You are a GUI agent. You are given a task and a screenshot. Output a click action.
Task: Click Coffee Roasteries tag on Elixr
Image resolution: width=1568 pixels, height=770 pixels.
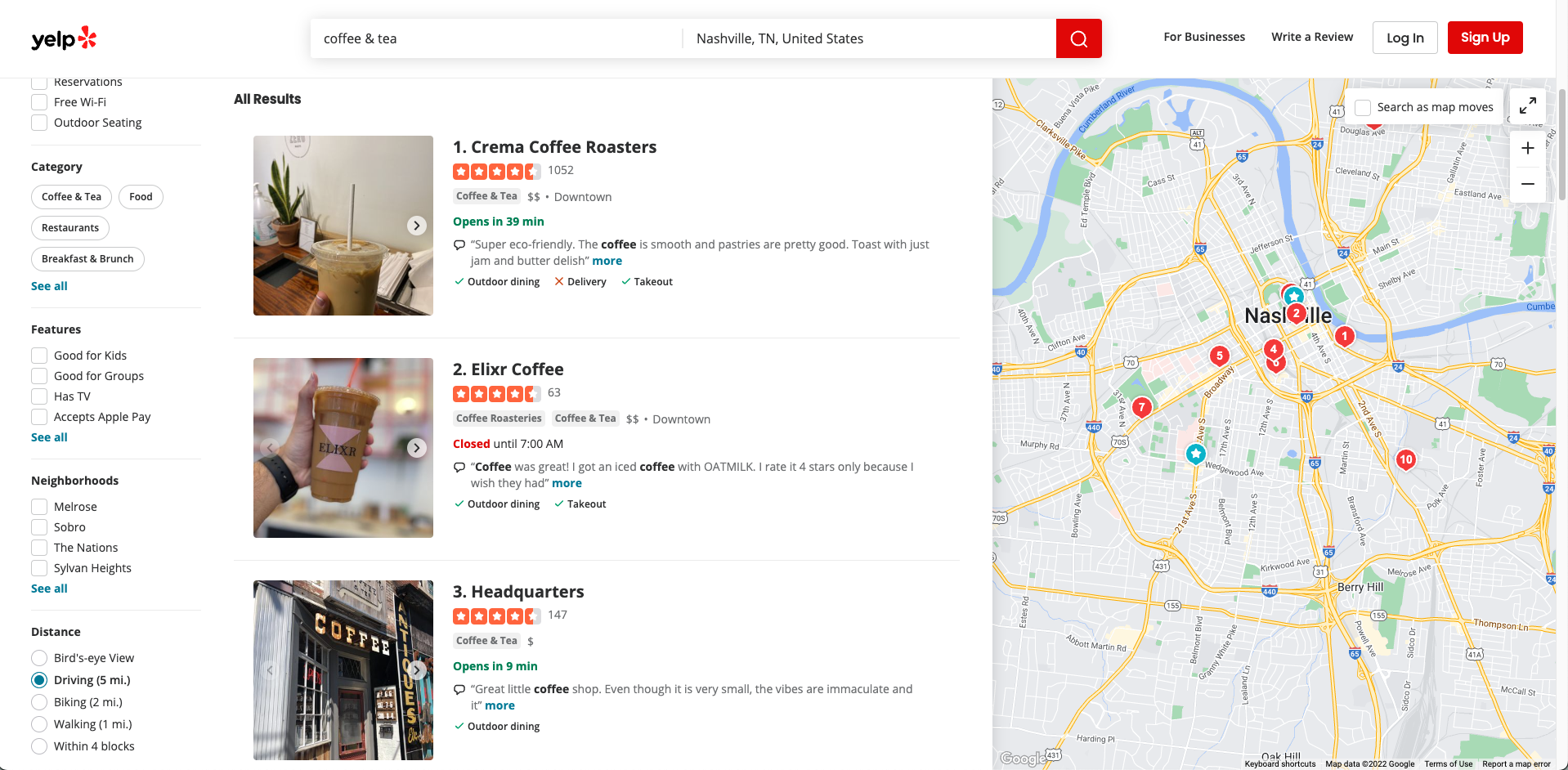[x=499, y=419]
